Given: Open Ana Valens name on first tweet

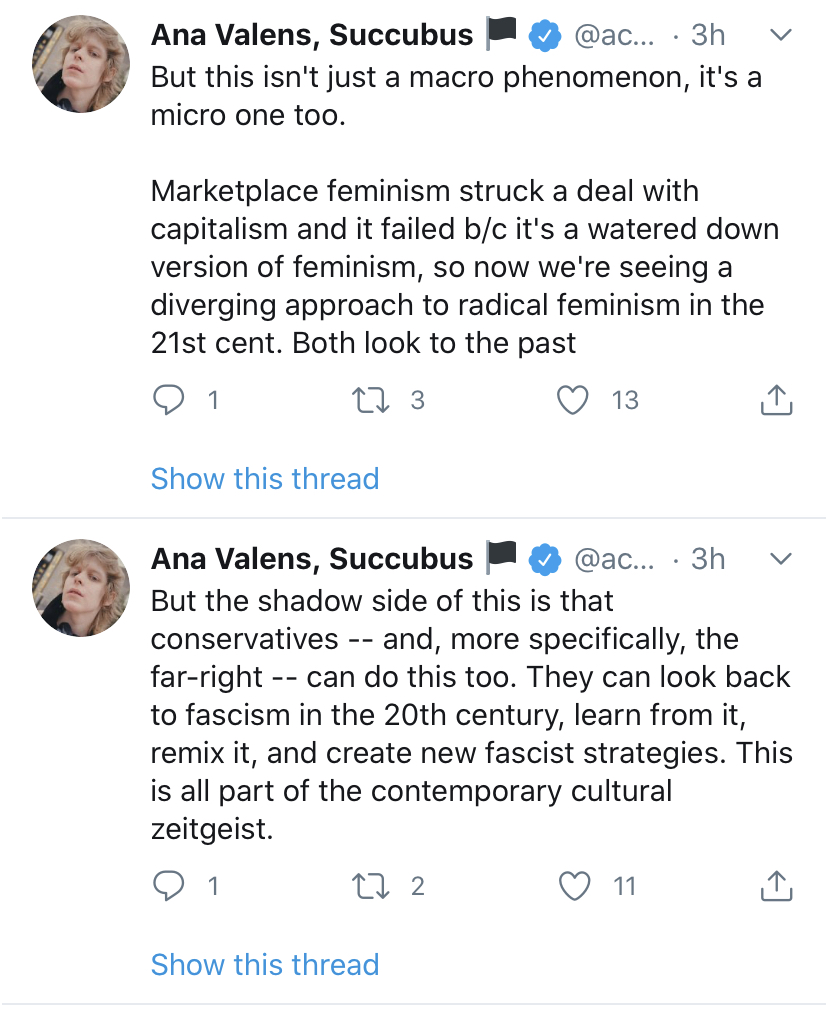Looking at the screenshot, I should tap(311, 35).
